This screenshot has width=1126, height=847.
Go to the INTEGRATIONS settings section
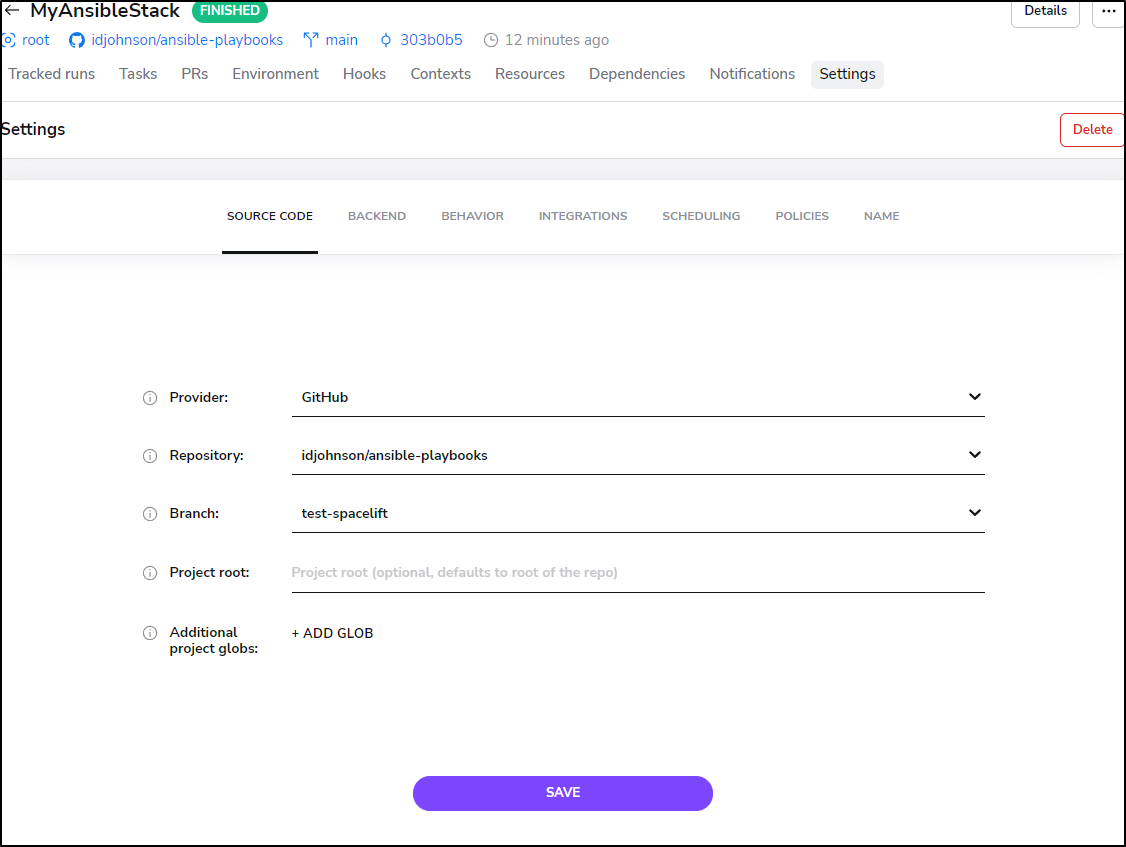tap(583, 216)
